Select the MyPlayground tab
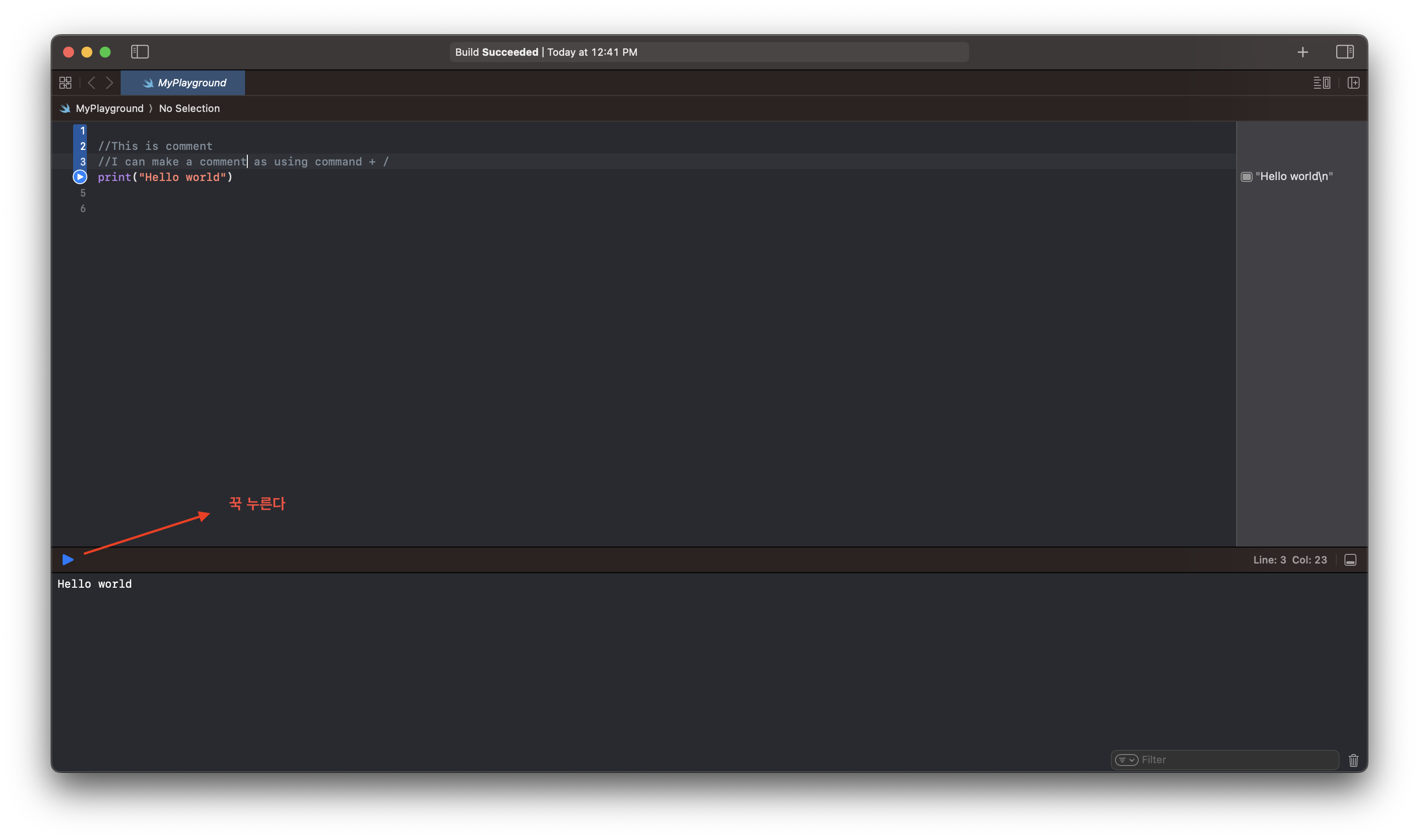 click(183, 83)
